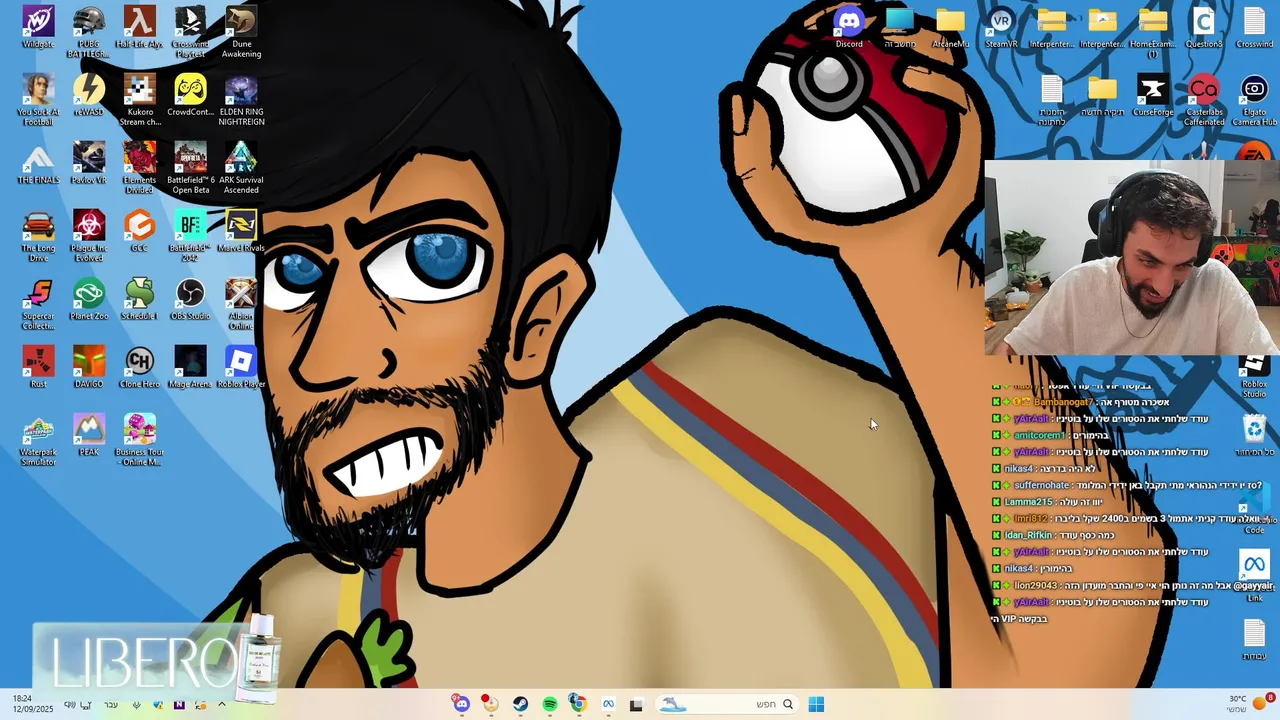Show hidden system tray icons chevron
Viewport: 1280px width, 720px height.
[222, 705]
